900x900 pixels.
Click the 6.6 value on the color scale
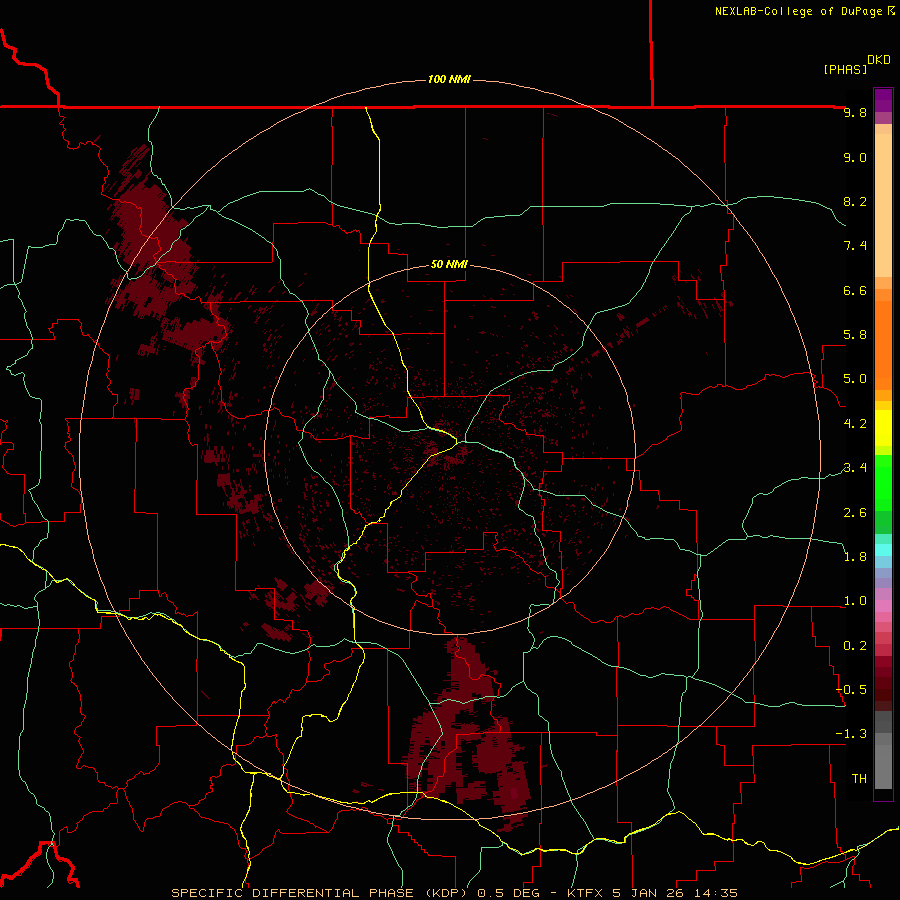[x=855, y=290]
